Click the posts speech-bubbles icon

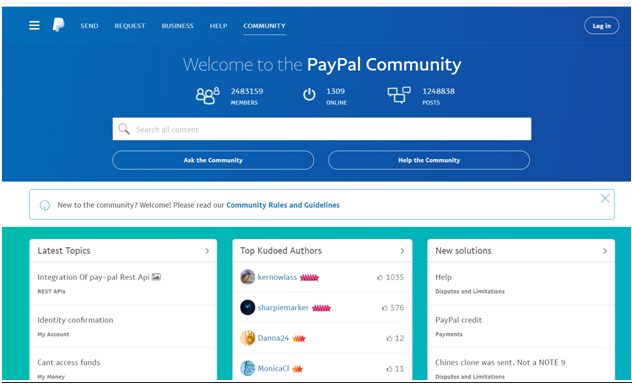pos(399,95)
